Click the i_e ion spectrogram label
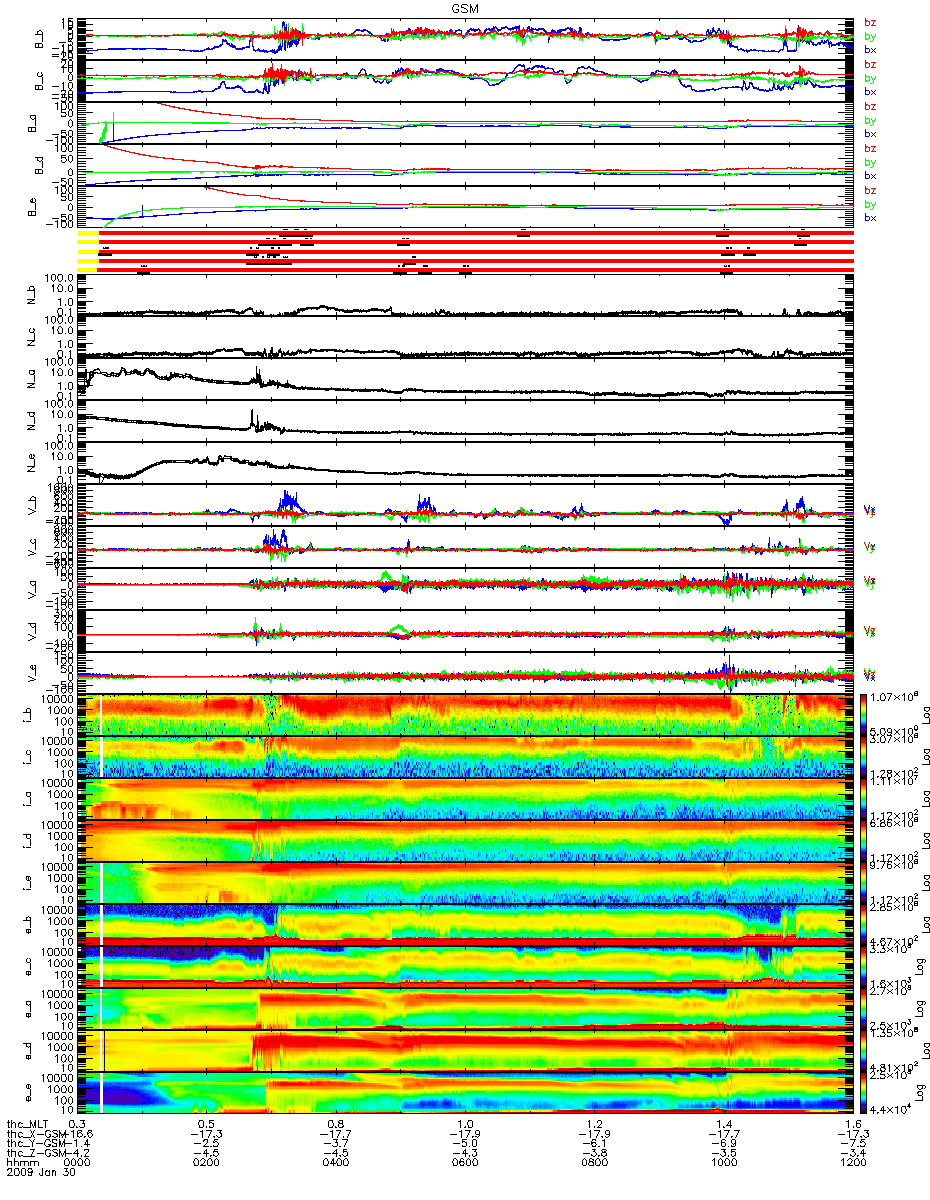The height and width of the screenshot is (1200, 930). 26,884
